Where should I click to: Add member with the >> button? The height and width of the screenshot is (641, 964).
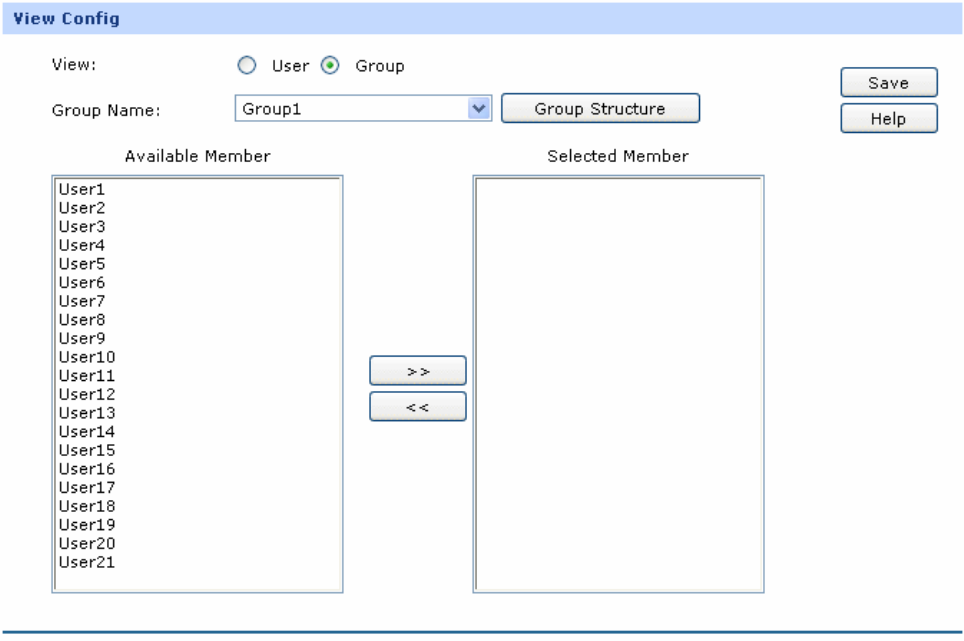click(x=418, y=371)
